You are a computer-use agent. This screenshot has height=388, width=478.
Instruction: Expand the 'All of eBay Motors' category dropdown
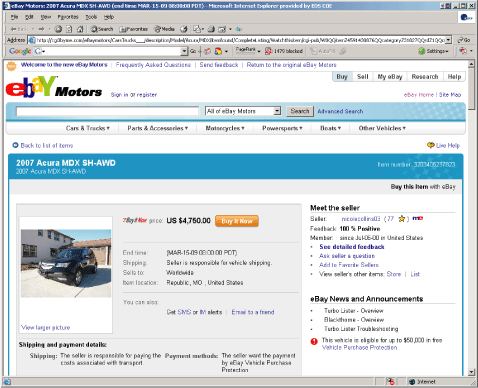277,111
